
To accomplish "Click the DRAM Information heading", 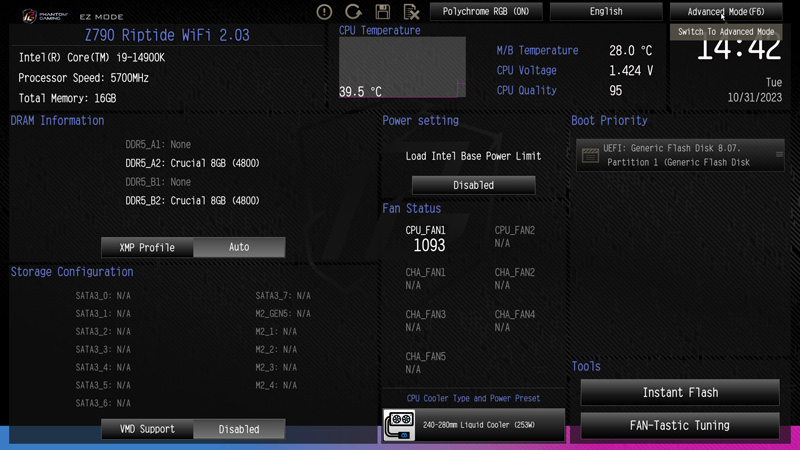I will click(57, 120).
